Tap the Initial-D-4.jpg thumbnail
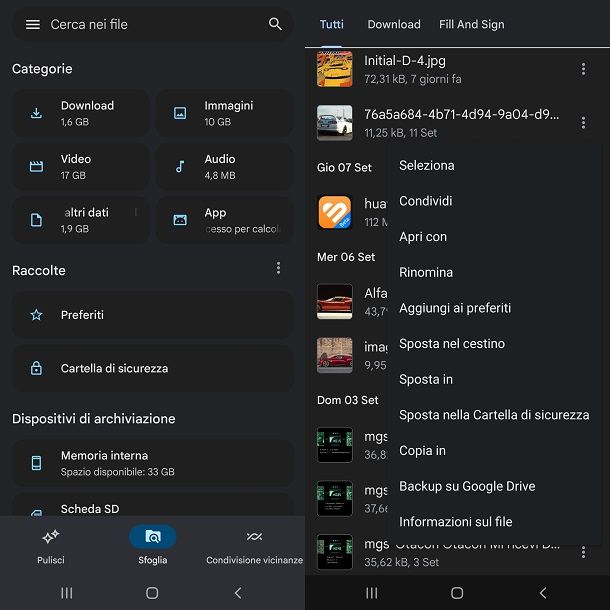This screenshot has height=610, width=610. pos(334,69)
